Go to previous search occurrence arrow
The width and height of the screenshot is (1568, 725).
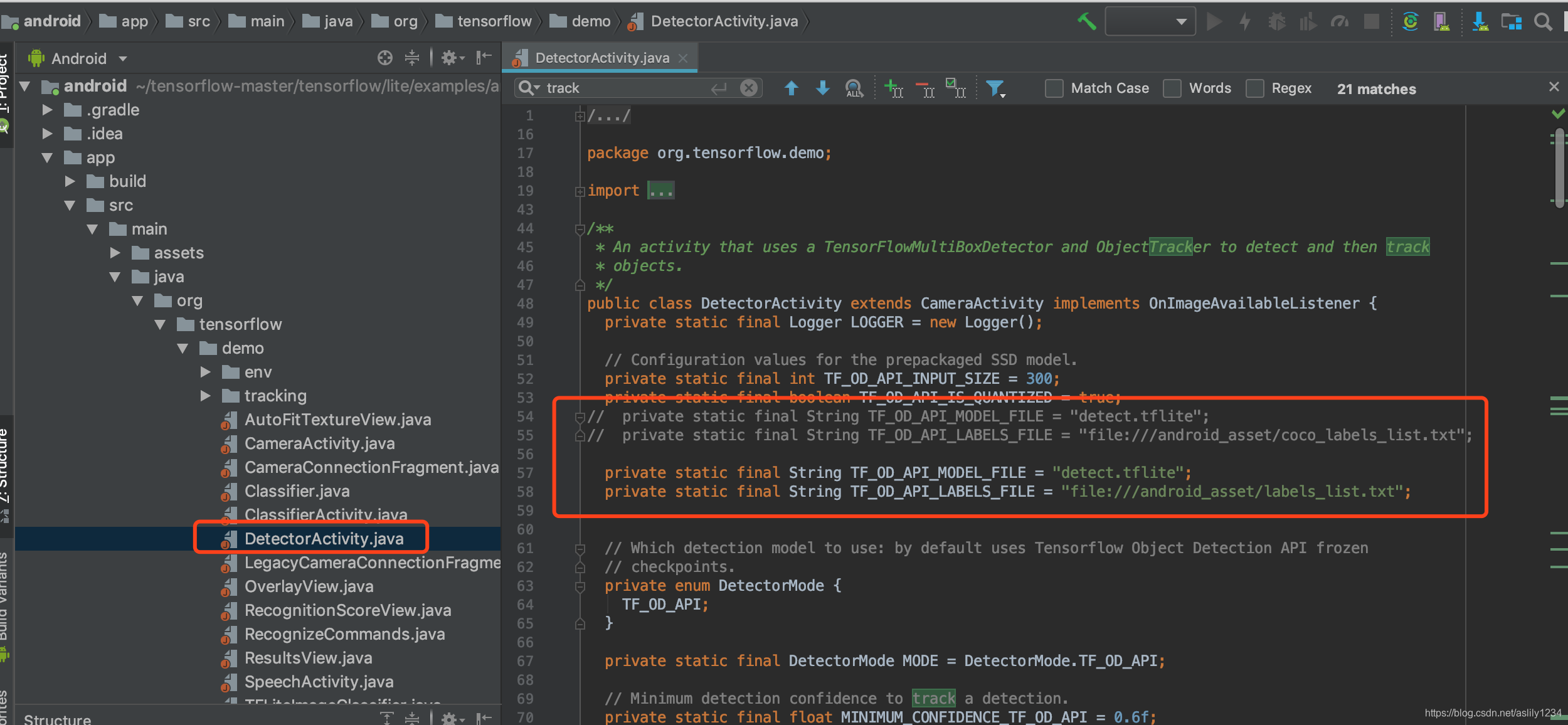tap(792, 88)
